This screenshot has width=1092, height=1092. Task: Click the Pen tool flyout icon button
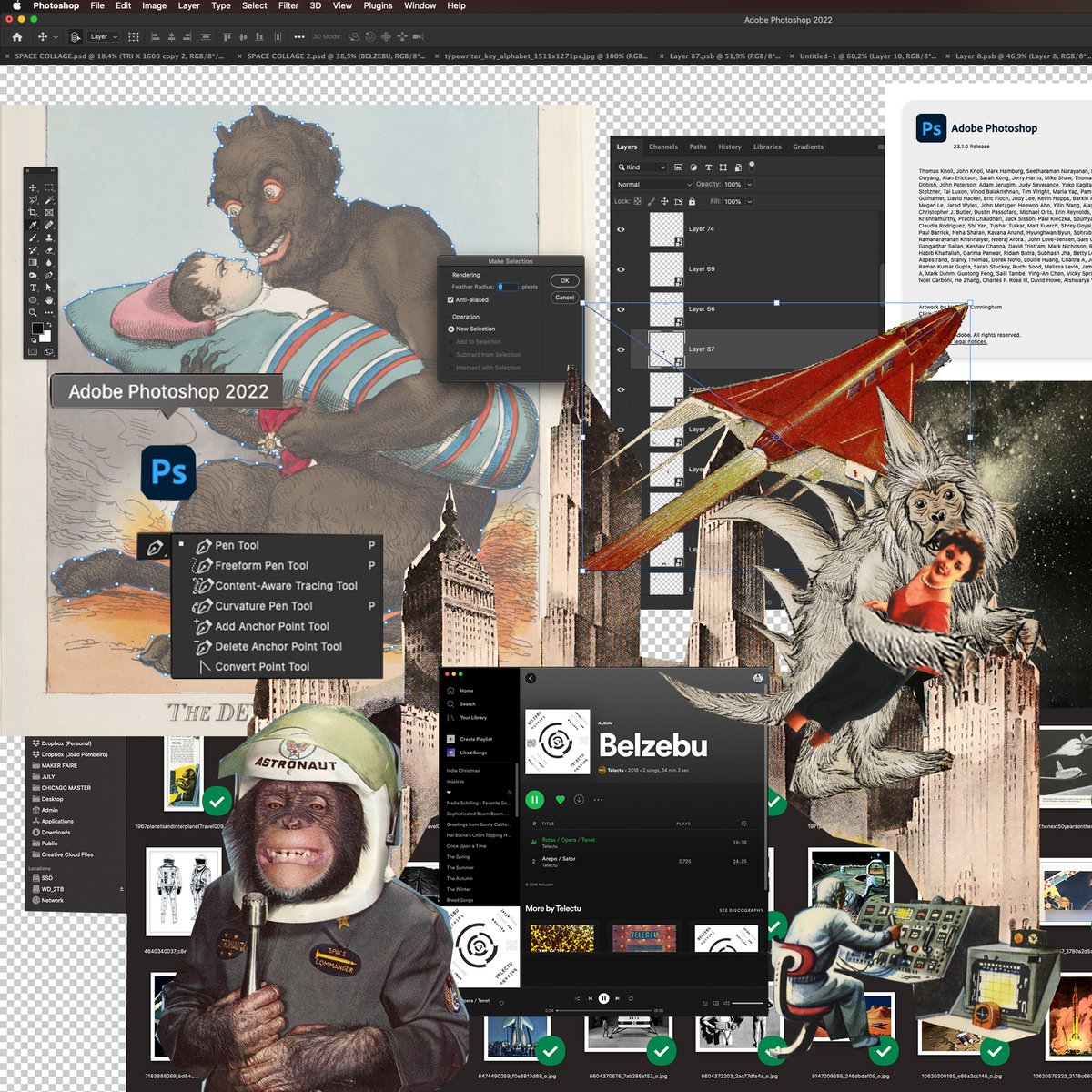point(156,547)
